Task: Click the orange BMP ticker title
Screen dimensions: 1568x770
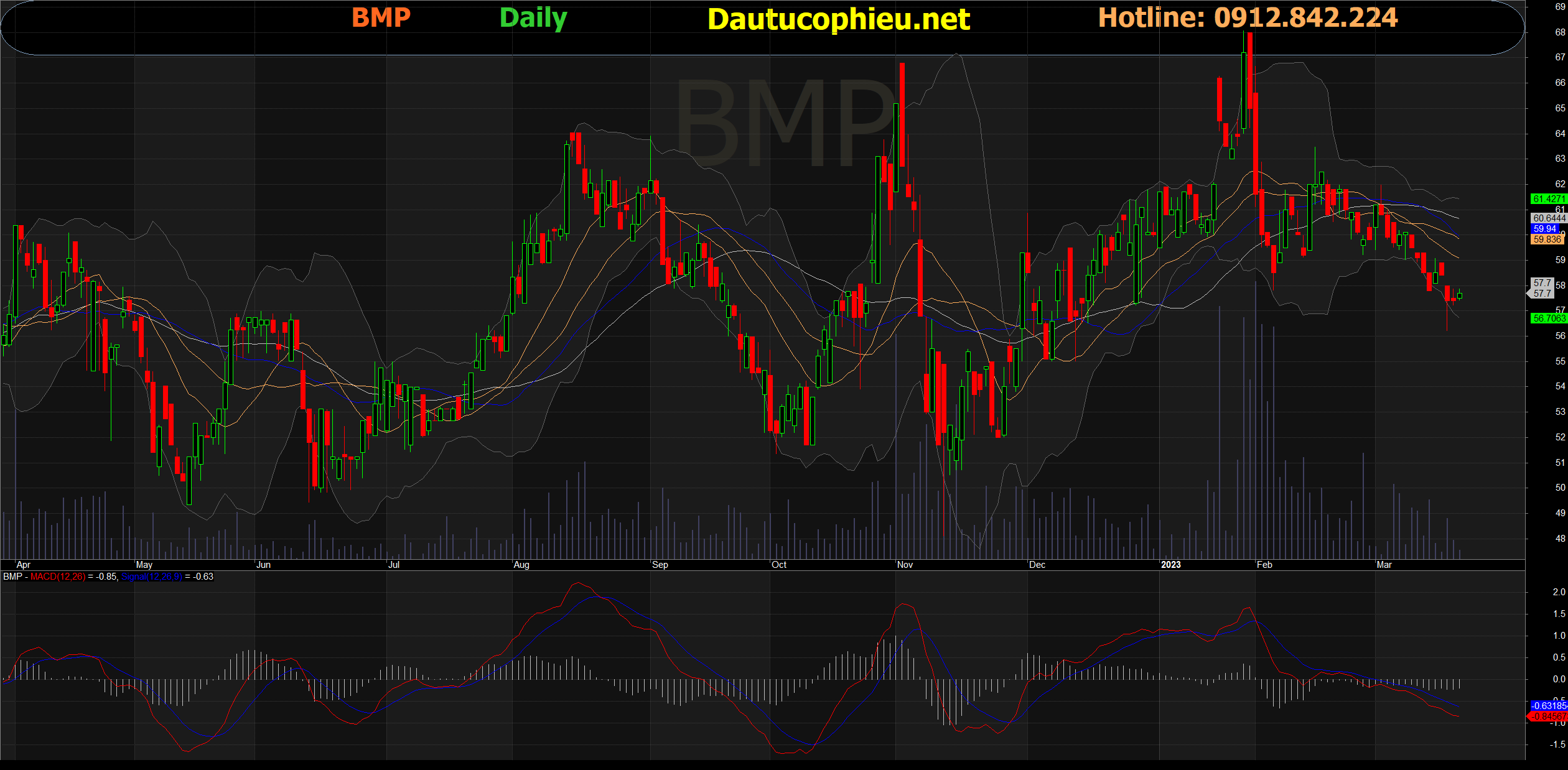Action: (381, 18)
